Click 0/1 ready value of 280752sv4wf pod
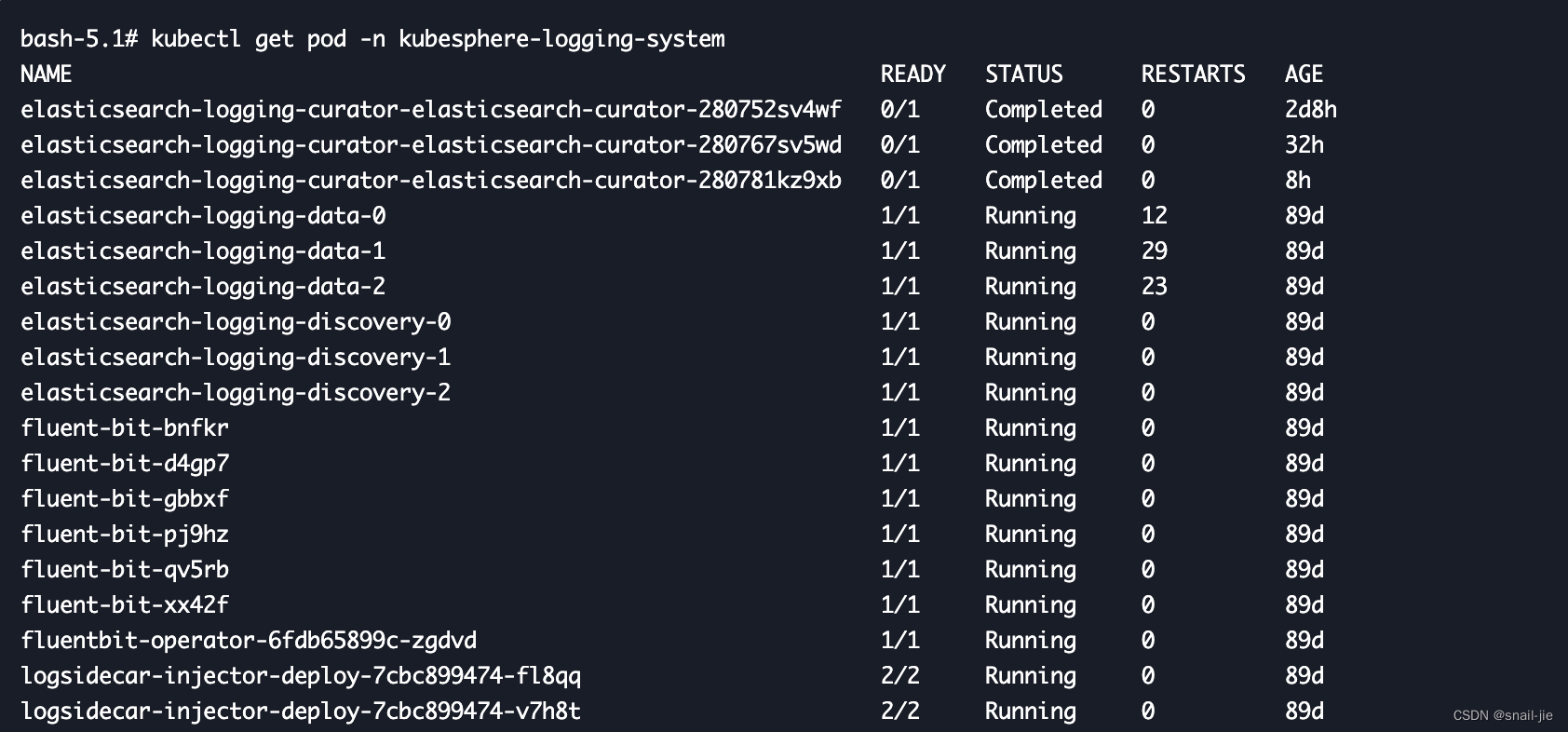The height and width of the screenshot is (732, 1568). 900,110
